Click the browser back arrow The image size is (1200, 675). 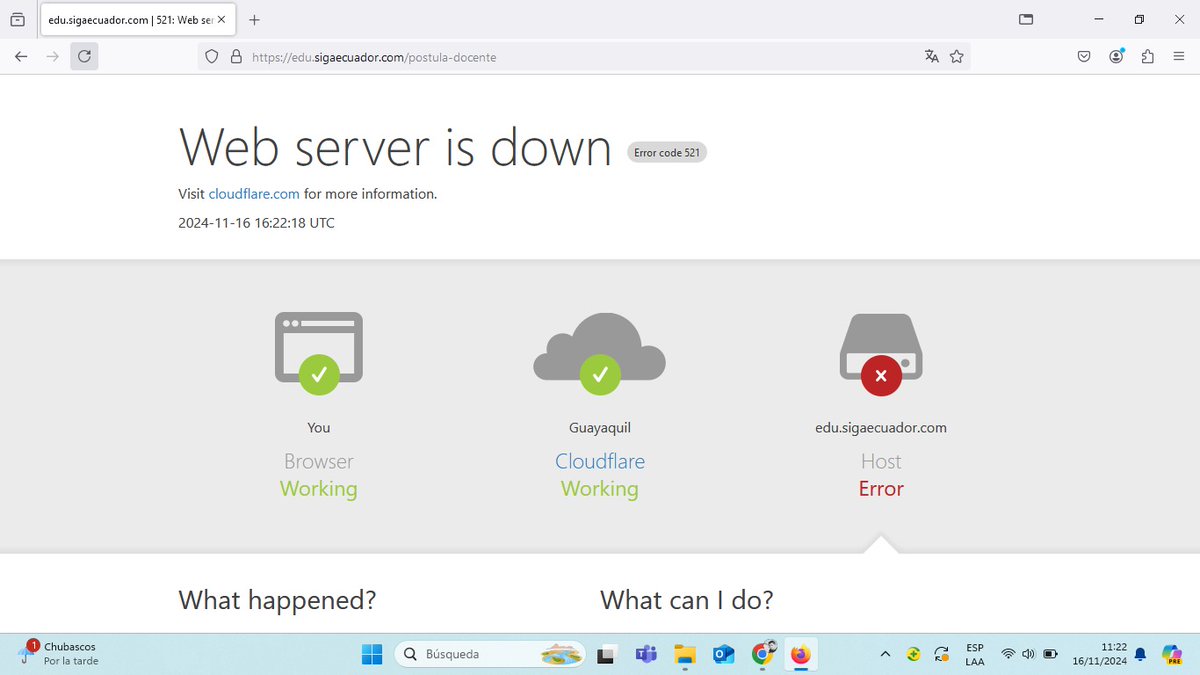(x=21, y=57)
